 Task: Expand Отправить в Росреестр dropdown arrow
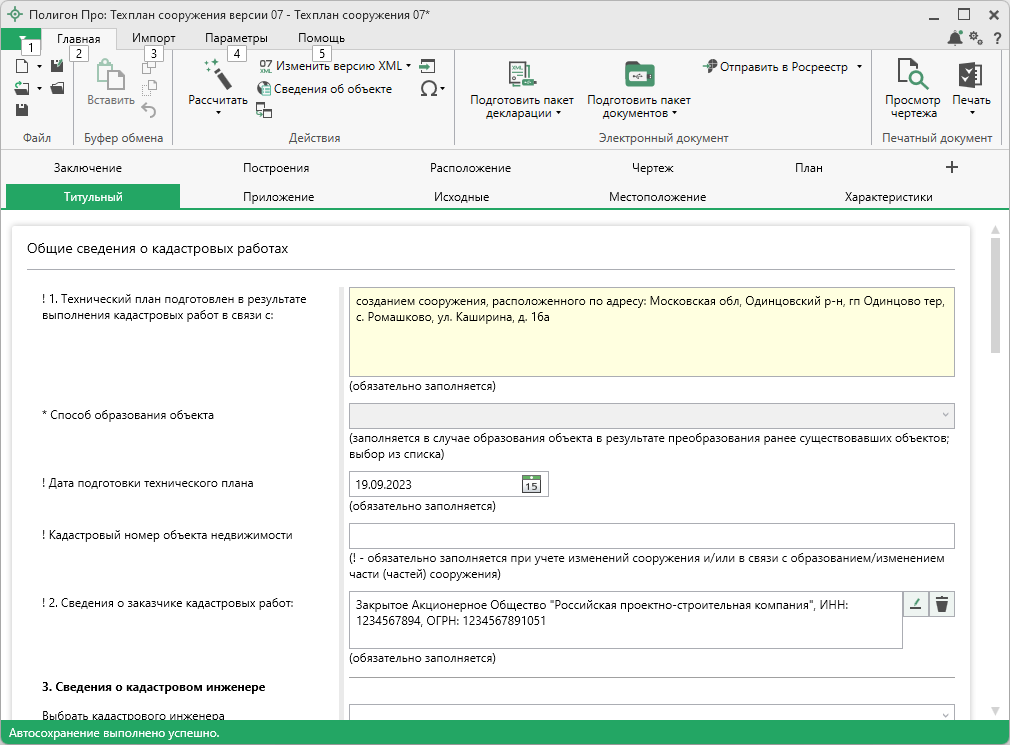tap(859, 67)
